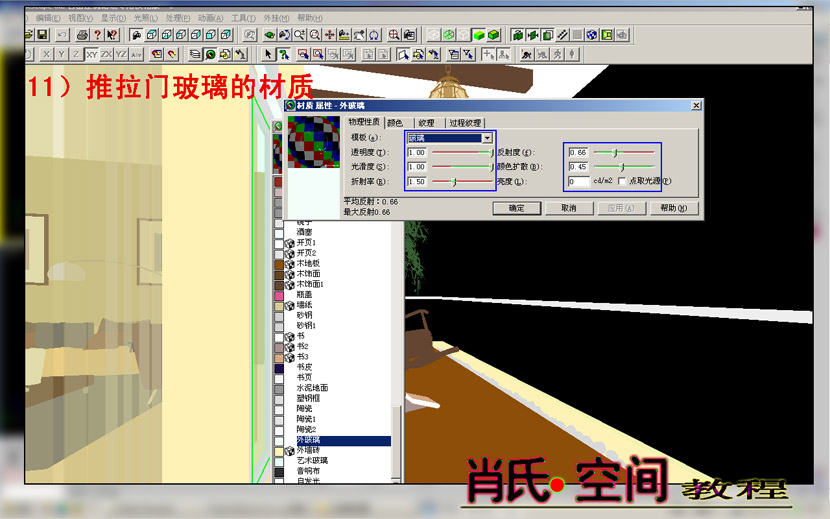The width and height of the screenshot is (830, 519).
Task: Click the green wireframe cube display icon
Action: coord(448,35)
